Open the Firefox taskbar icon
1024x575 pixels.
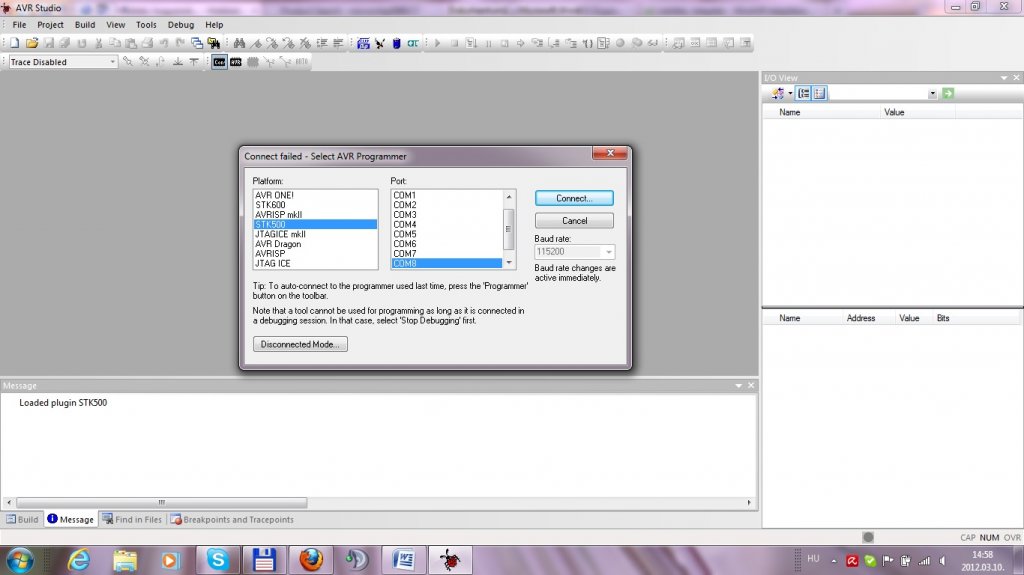coord(311,560)
